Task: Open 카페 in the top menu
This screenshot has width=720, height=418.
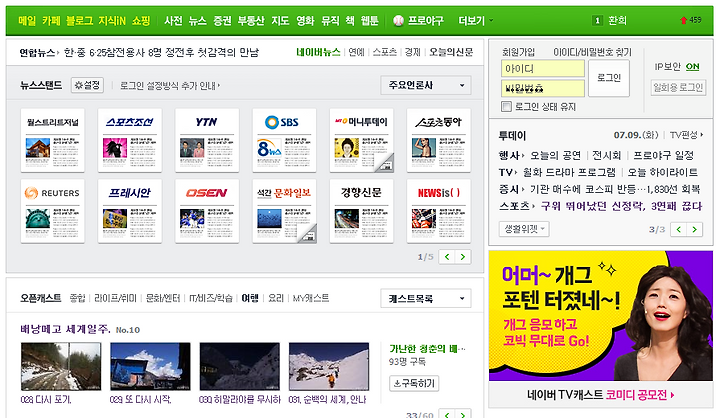Action: [x=51, y=21]
